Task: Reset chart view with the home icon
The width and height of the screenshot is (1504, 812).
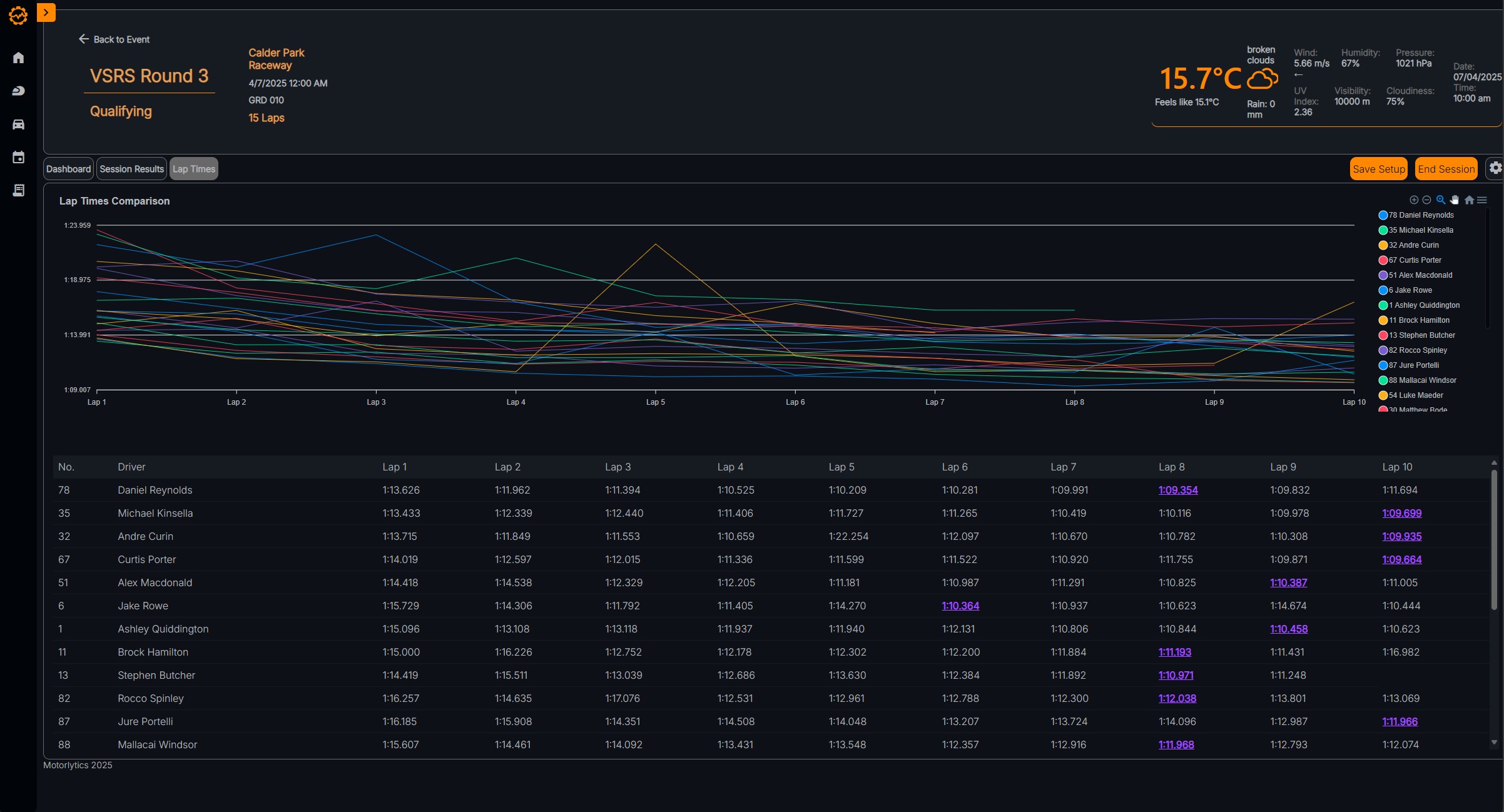Action: tap(1468, 200)
